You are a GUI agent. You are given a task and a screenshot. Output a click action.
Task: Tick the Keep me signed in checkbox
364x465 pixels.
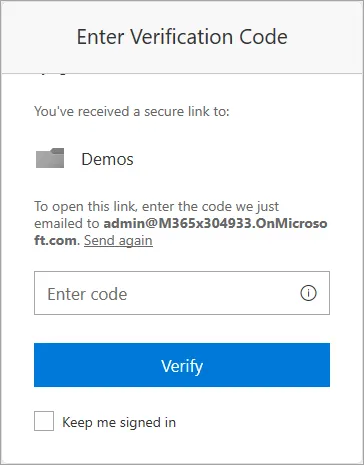click(44, 421)
